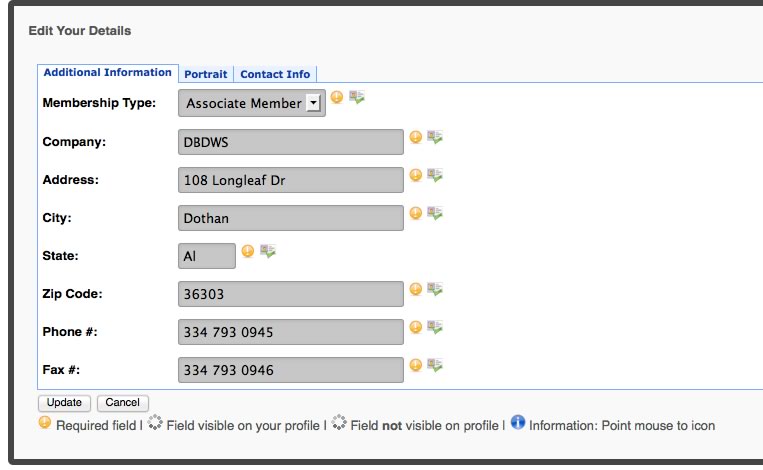The image size is (763, 470).
Task: Click profile visibility icon next to Company
Action: 435,137
